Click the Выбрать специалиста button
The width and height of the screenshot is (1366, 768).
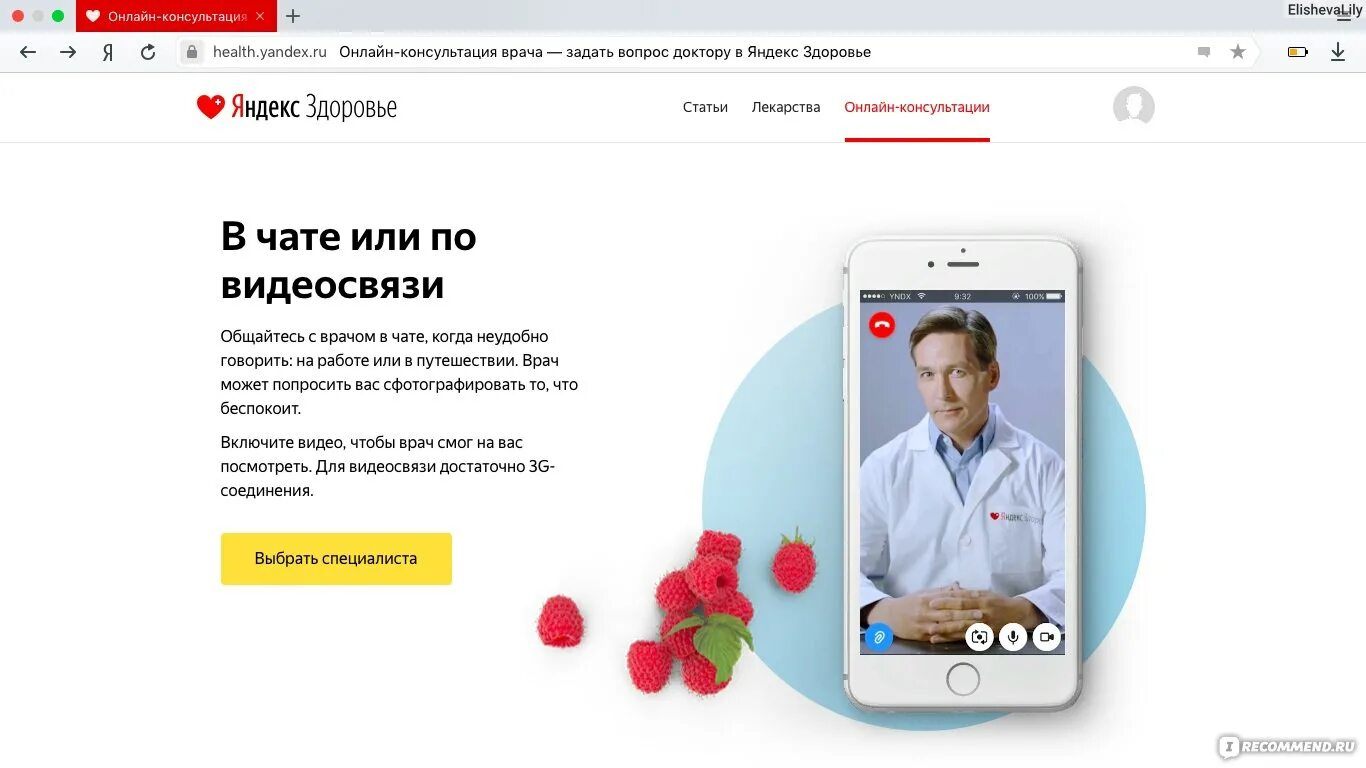[336, 559]
